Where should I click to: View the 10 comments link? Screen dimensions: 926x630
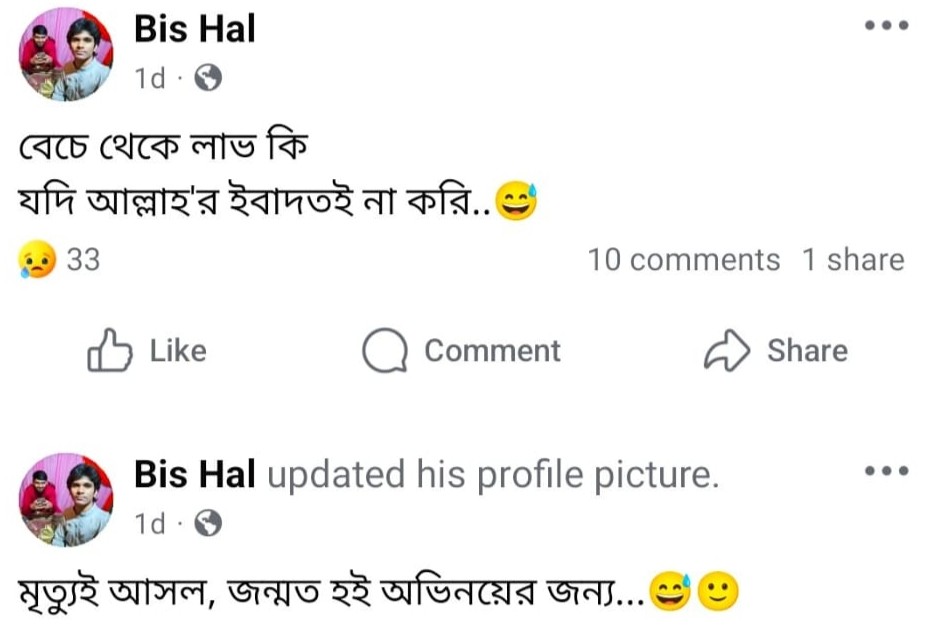pyautogui.click(x=683, y=260)
